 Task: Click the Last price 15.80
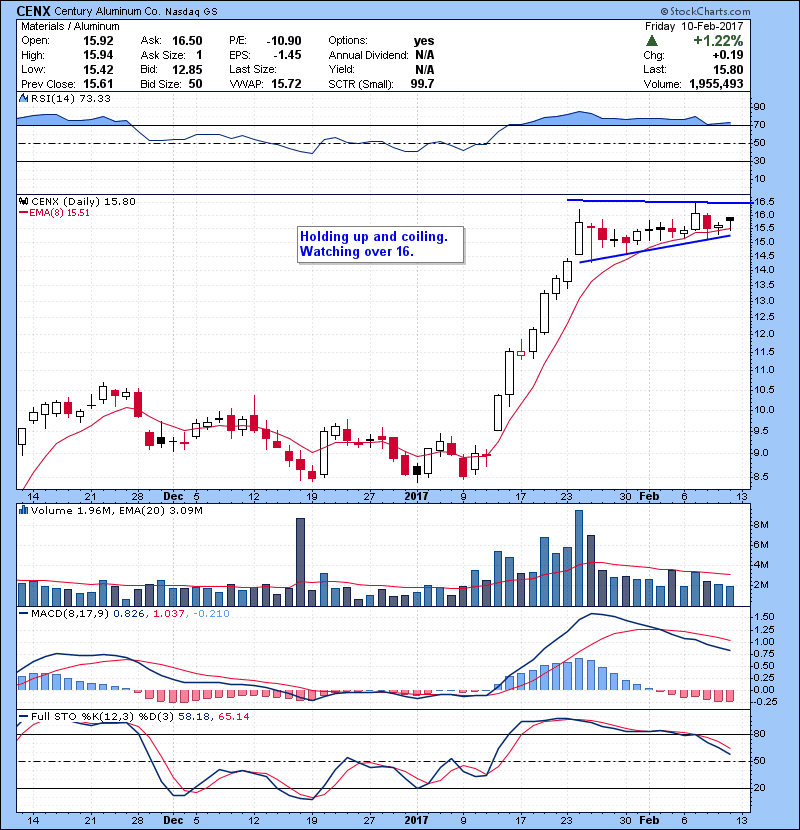[728, 69]
